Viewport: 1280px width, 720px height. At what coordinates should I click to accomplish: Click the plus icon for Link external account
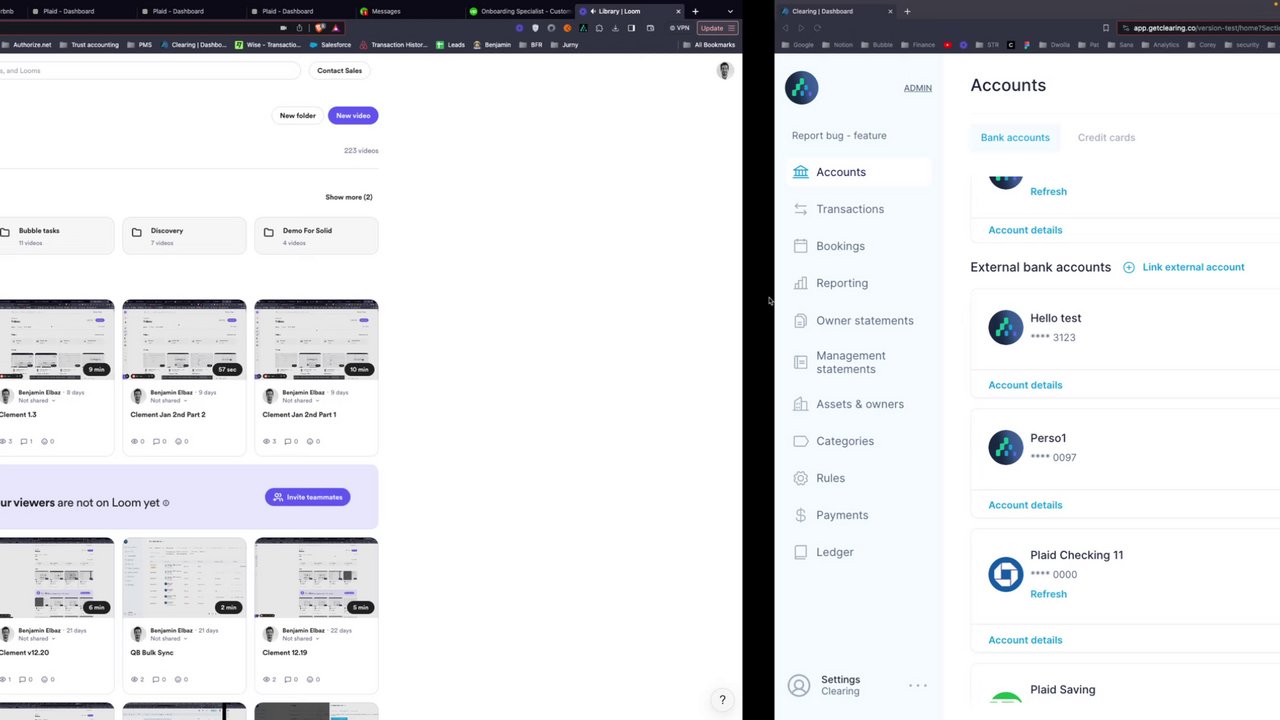pyautogui.click(x=1129, y=267)
